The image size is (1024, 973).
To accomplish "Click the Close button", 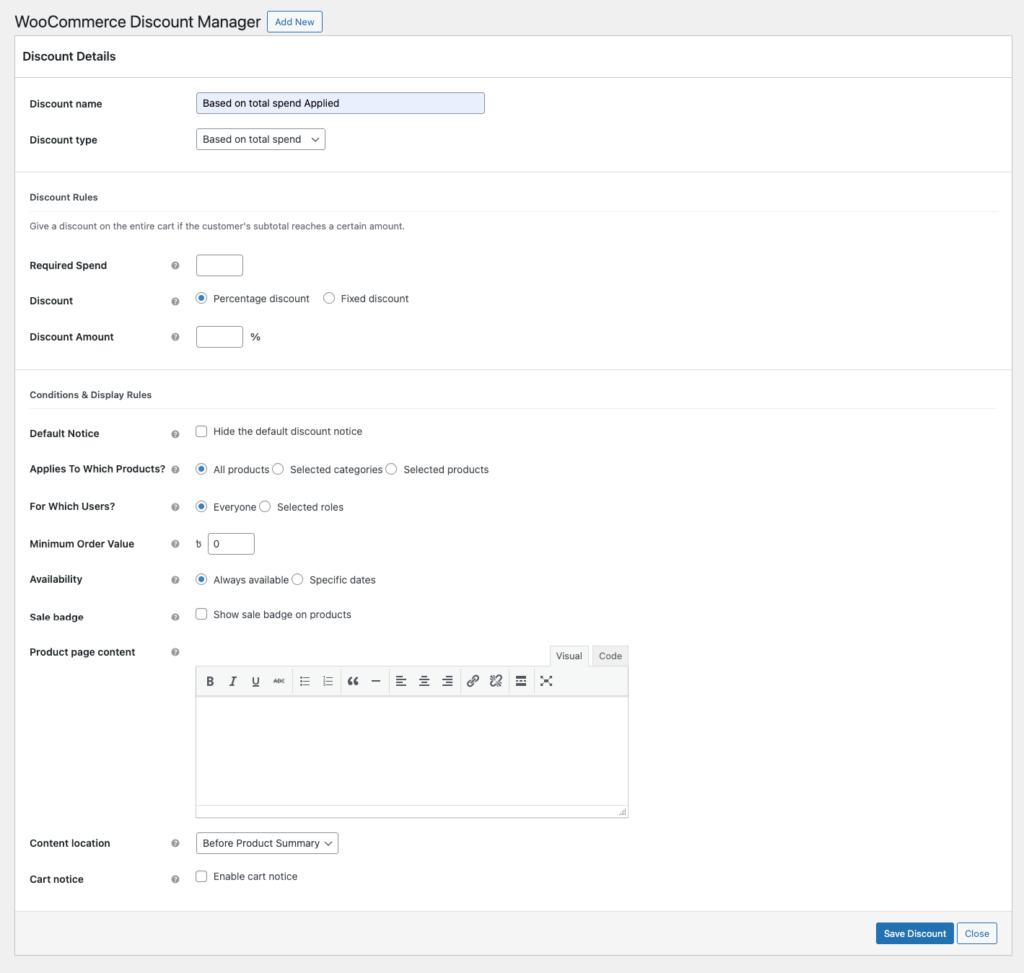I will coord(976,933).
